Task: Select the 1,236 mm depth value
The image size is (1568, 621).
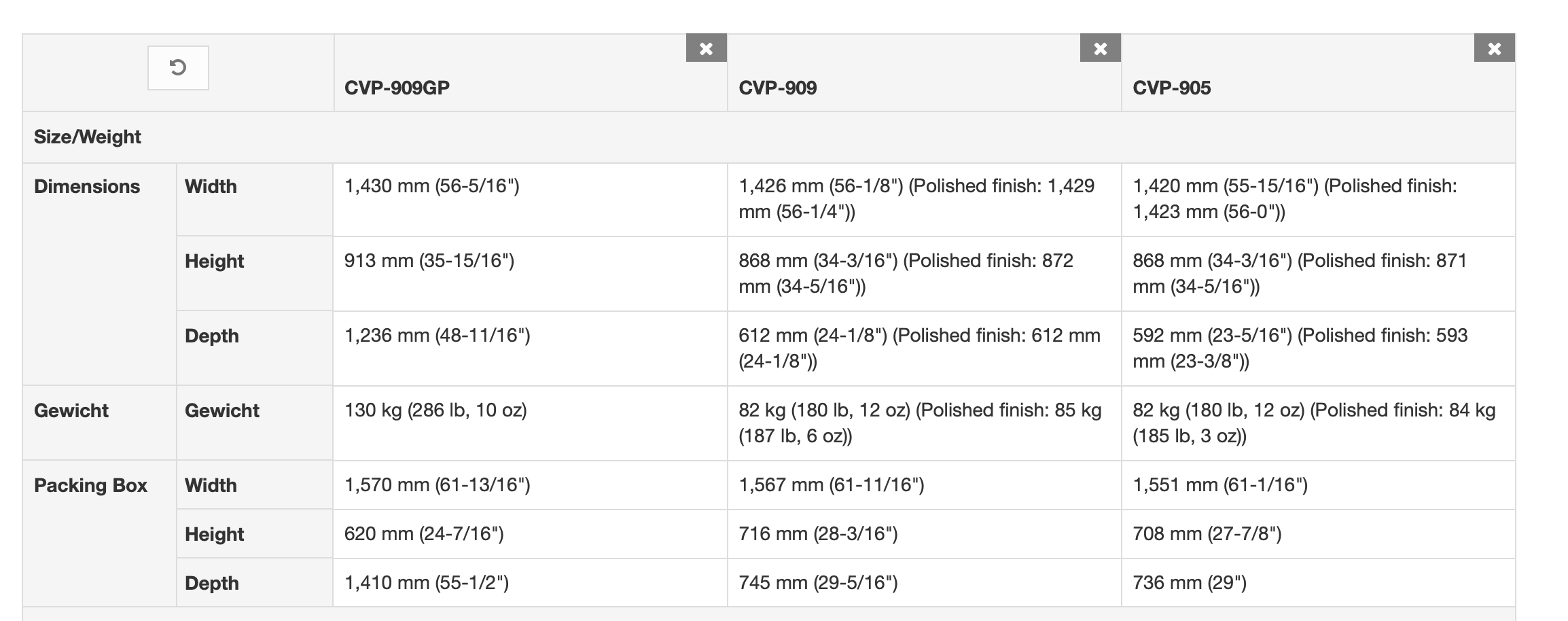Action: 437,336
